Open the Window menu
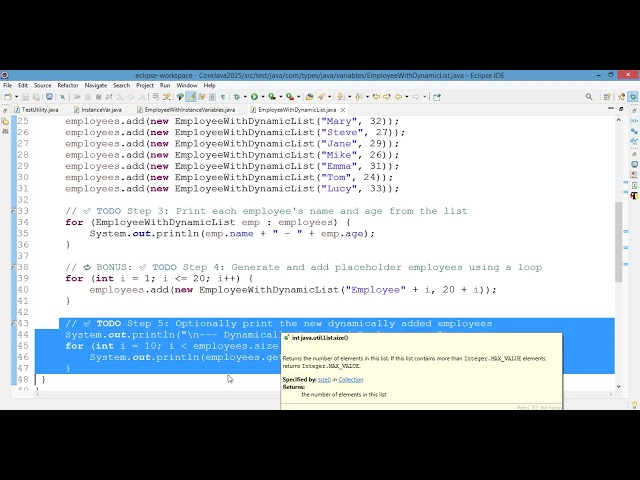The width and height of the screenshot is (640, 480). coord(187,85)
